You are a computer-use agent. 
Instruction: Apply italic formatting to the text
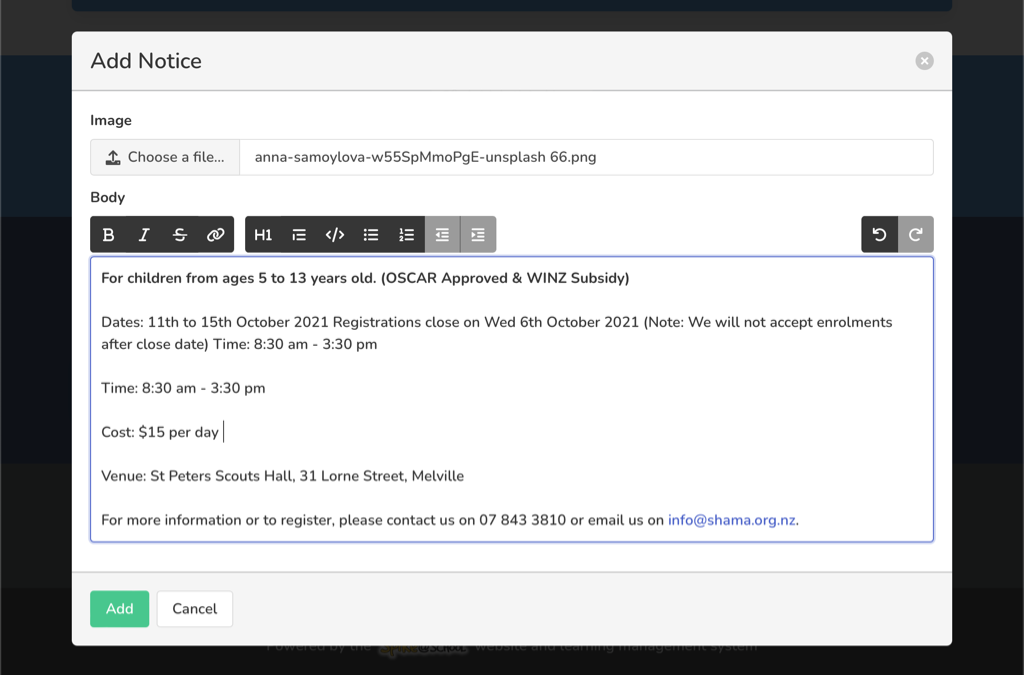click(x=144, y=235)
